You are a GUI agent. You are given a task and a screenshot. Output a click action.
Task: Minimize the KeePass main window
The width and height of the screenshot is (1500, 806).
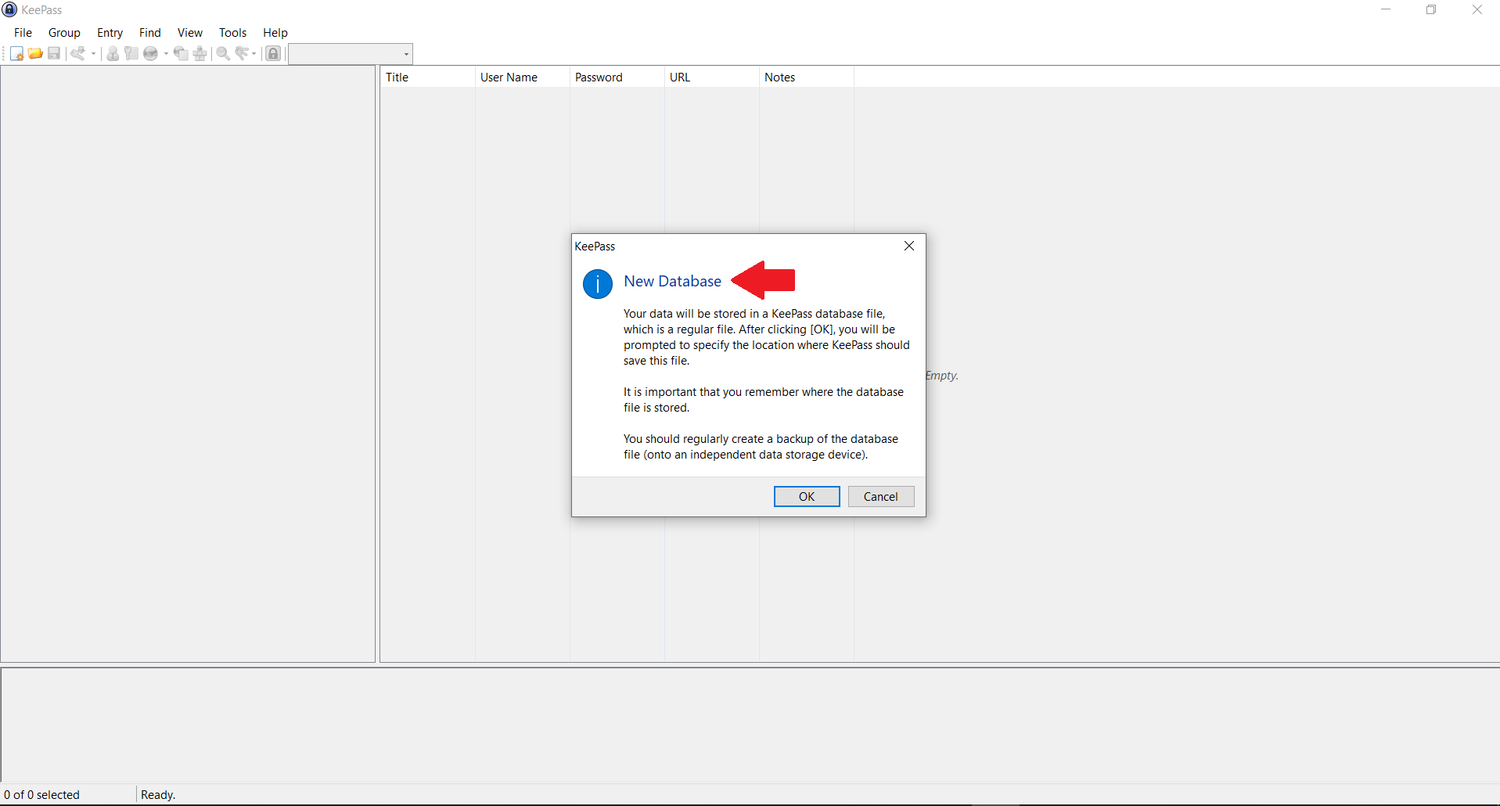[1385, 10]
